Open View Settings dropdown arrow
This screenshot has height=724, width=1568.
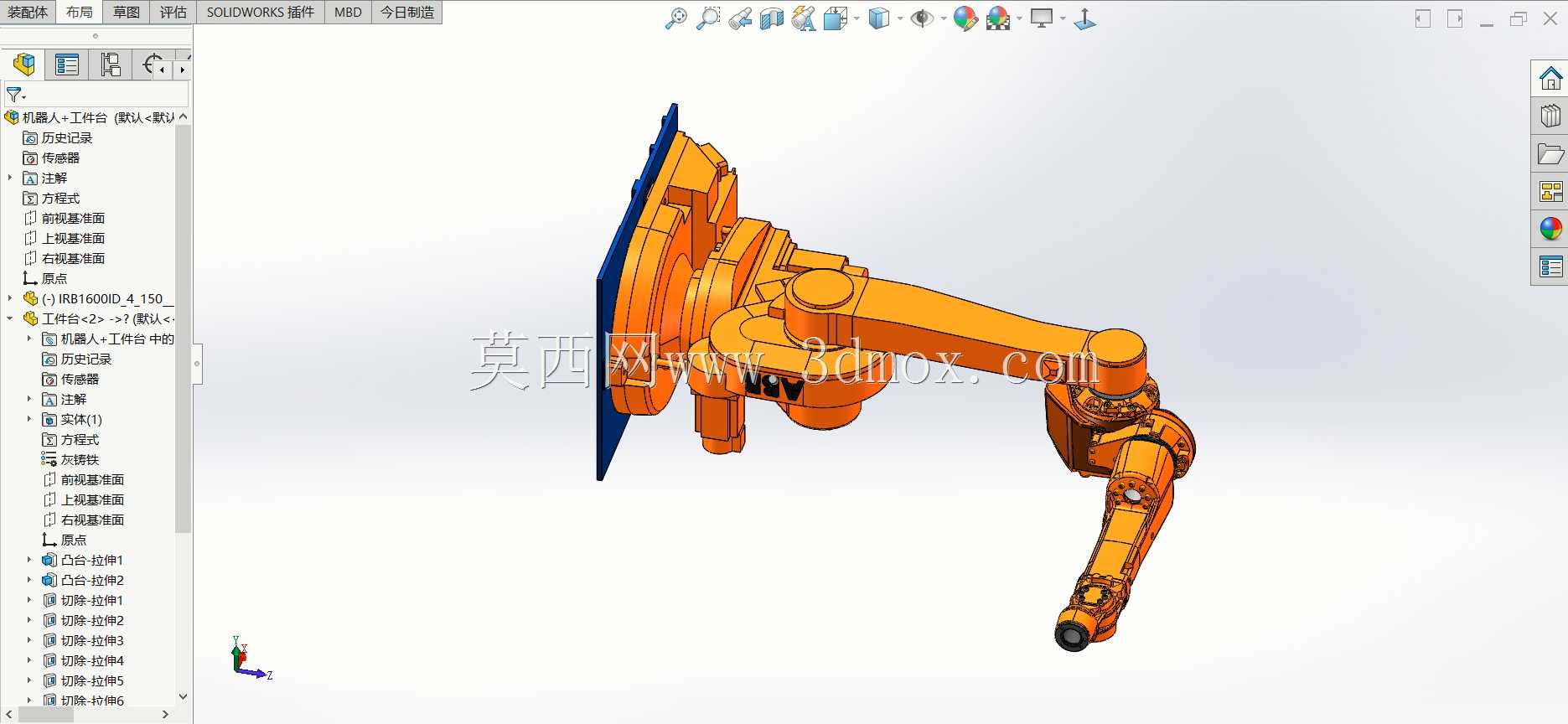(x=1063, y=18)
